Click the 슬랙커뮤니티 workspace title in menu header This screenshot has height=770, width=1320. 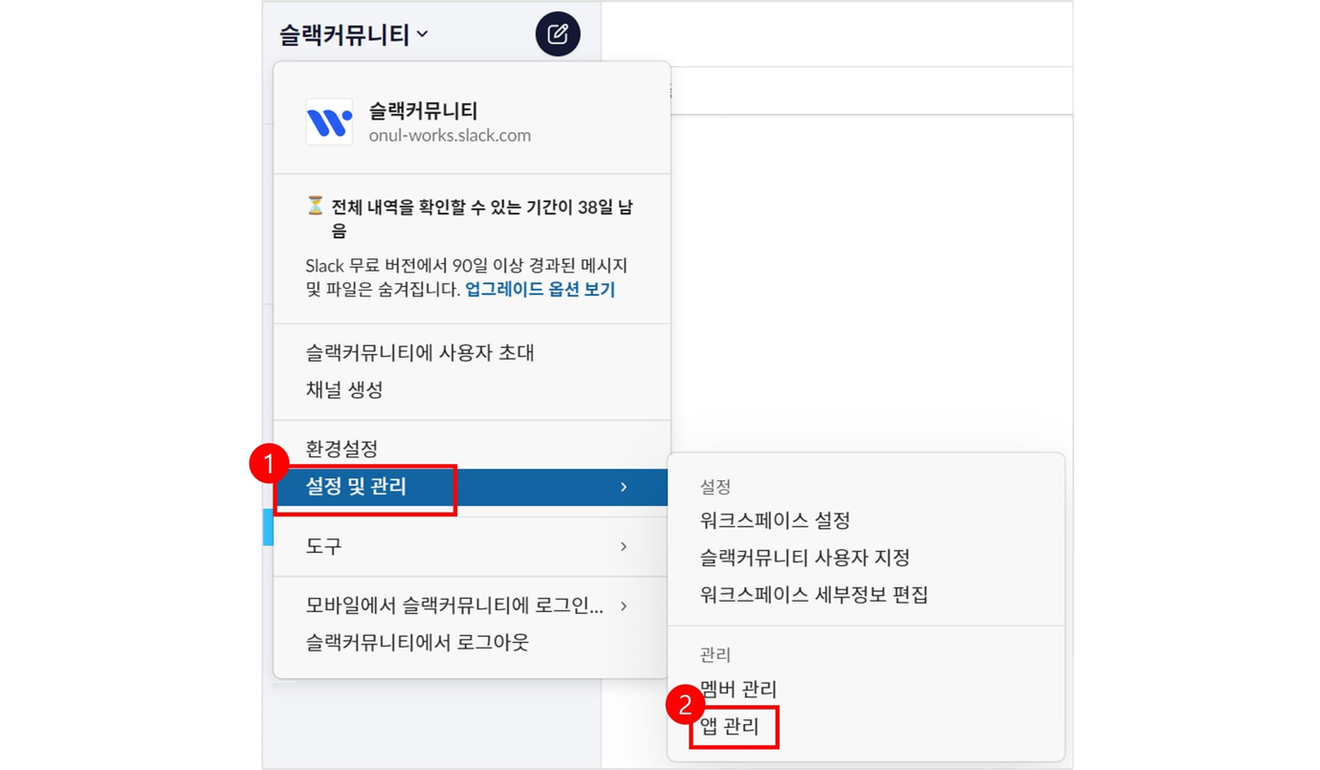(x=423, y=111)
